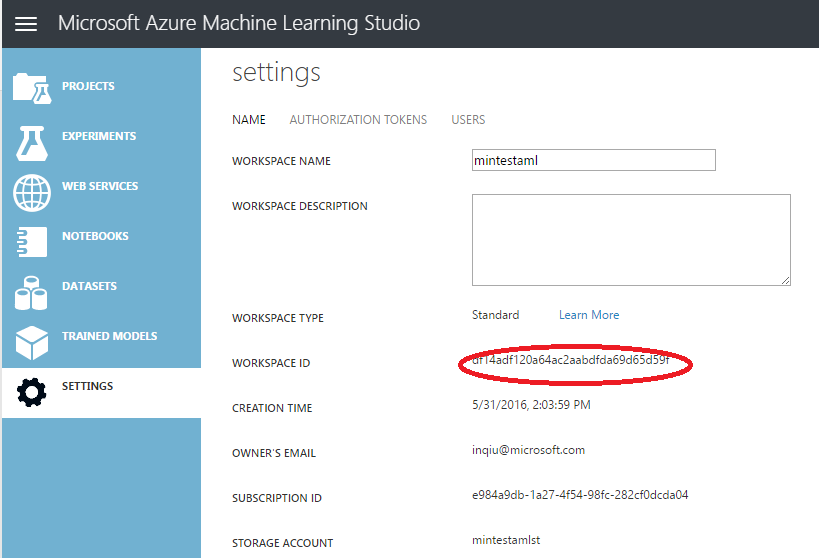Click creation time 5/31/2016, 2:03:59 PM

[x=531, y=405]
